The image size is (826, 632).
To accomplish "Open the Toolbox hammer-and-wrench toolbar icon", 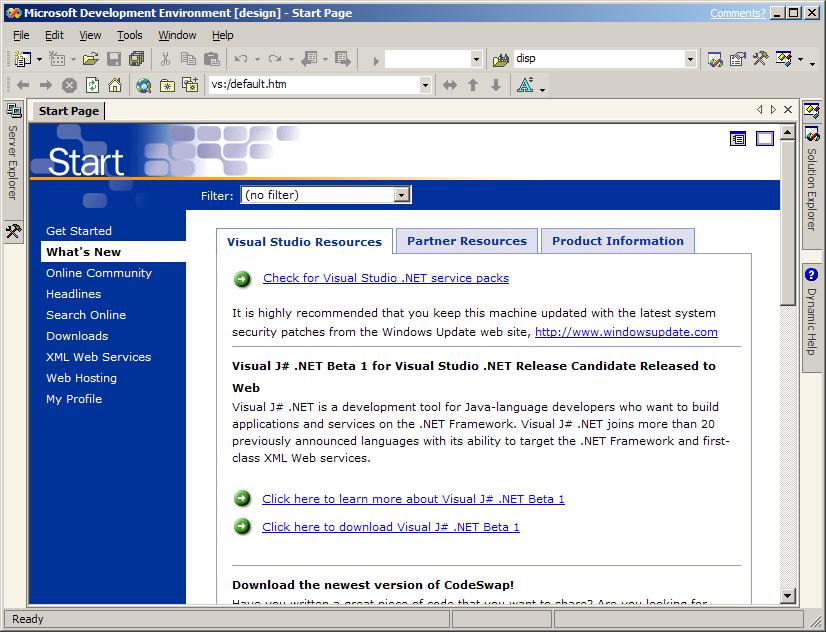I will (760, 59).
